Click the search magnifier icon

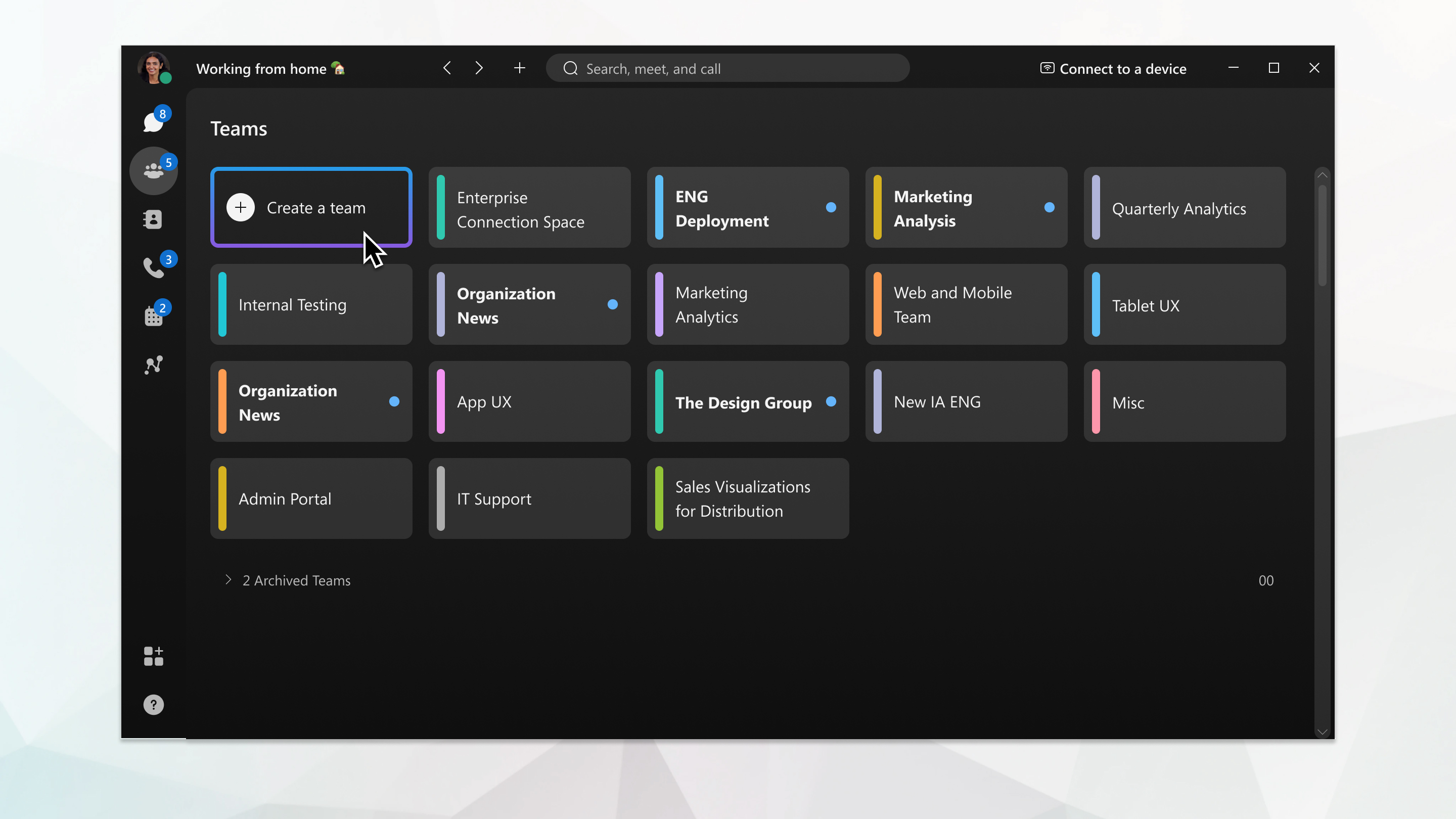click(570, 68)
